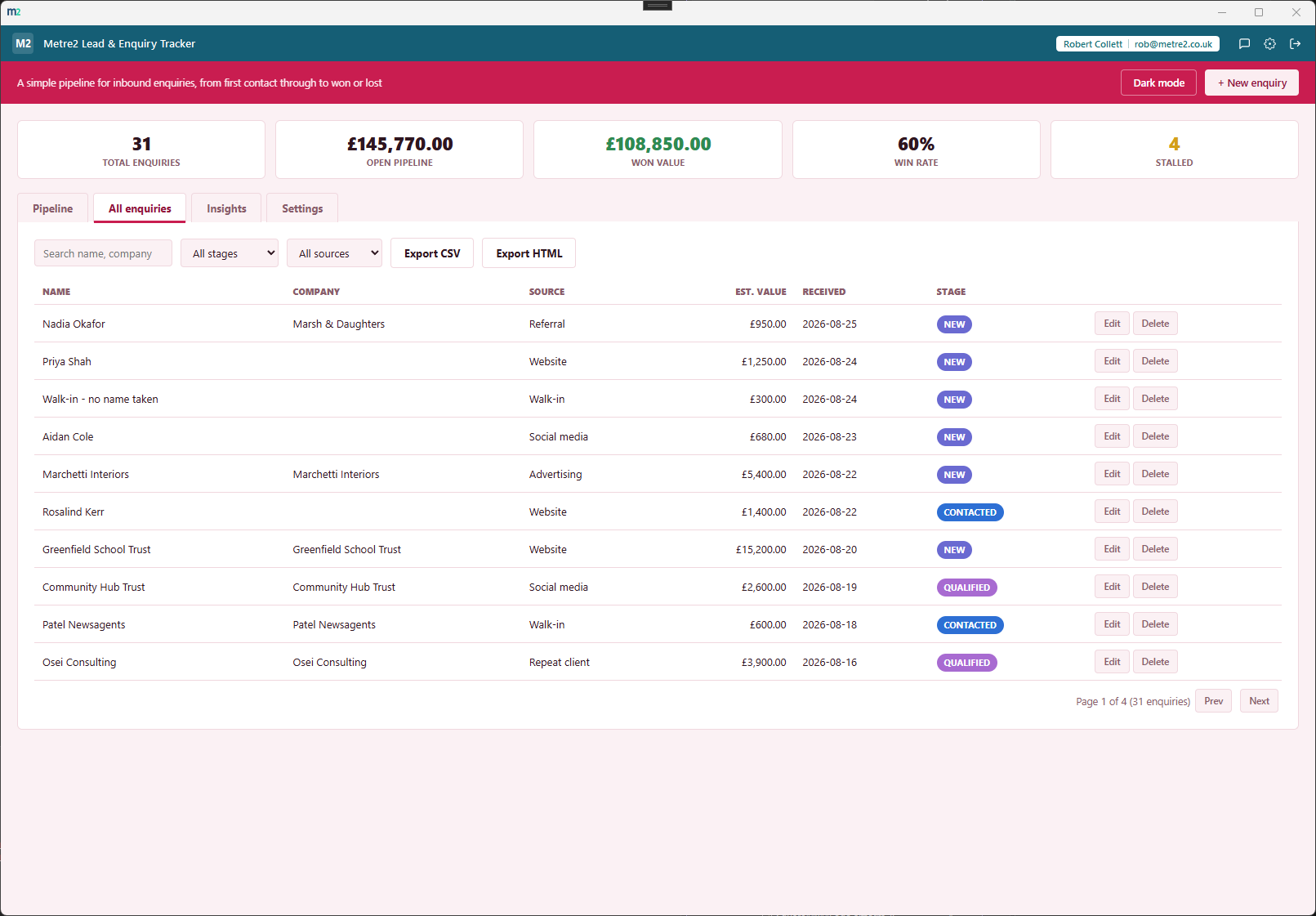Click the Prev page button
The image size is (1316, 916).
(x=1213, y=701)
